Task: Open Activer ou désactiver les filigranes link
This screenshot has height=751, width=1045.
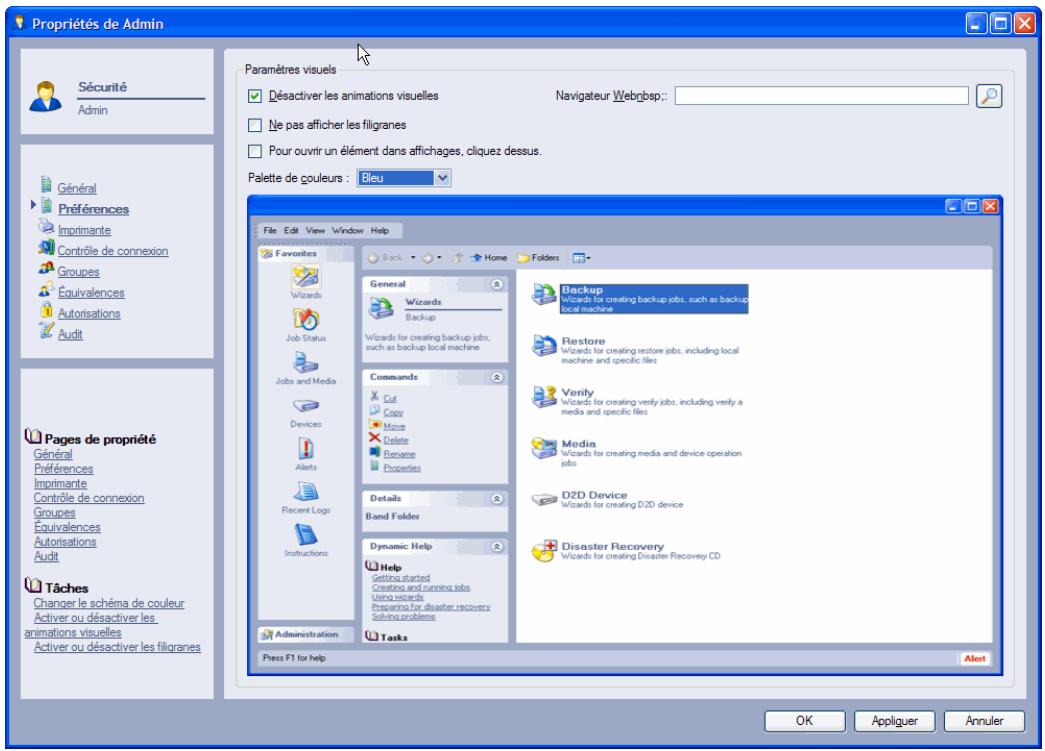Action: point(117,647)
